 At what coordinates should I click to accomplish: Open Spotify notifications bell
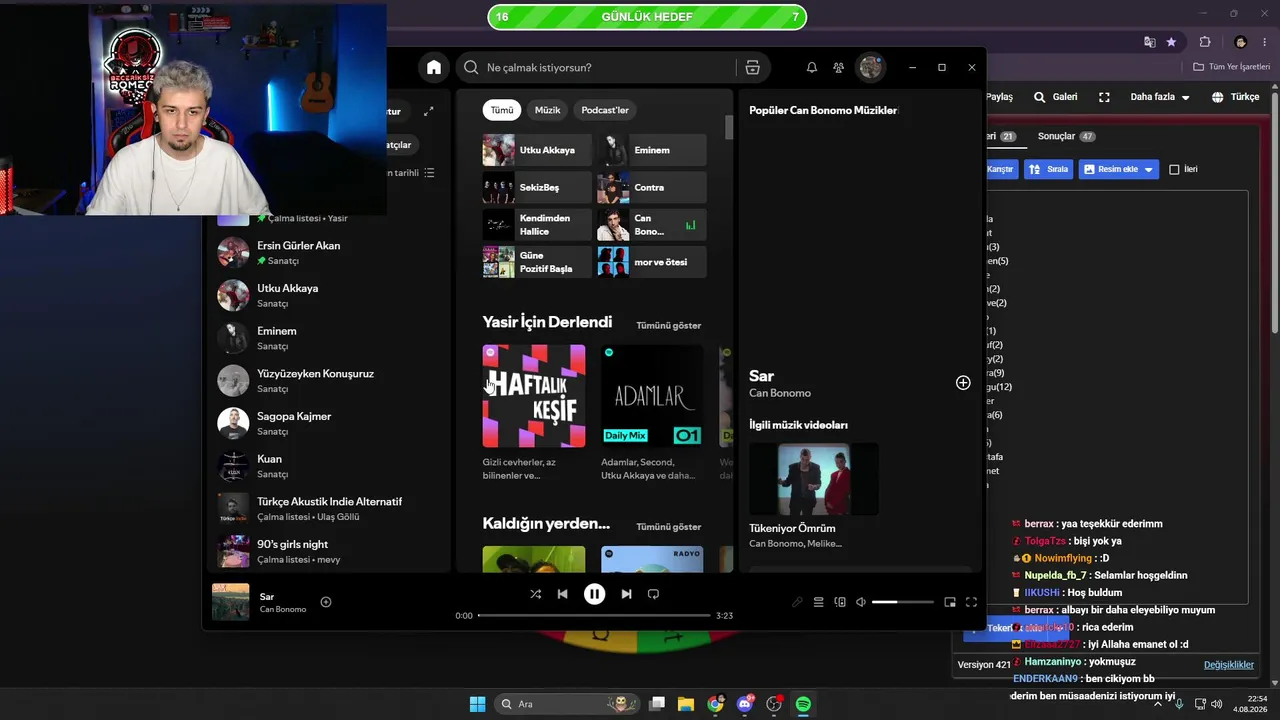pyautogui.click(x=812, y=67)
